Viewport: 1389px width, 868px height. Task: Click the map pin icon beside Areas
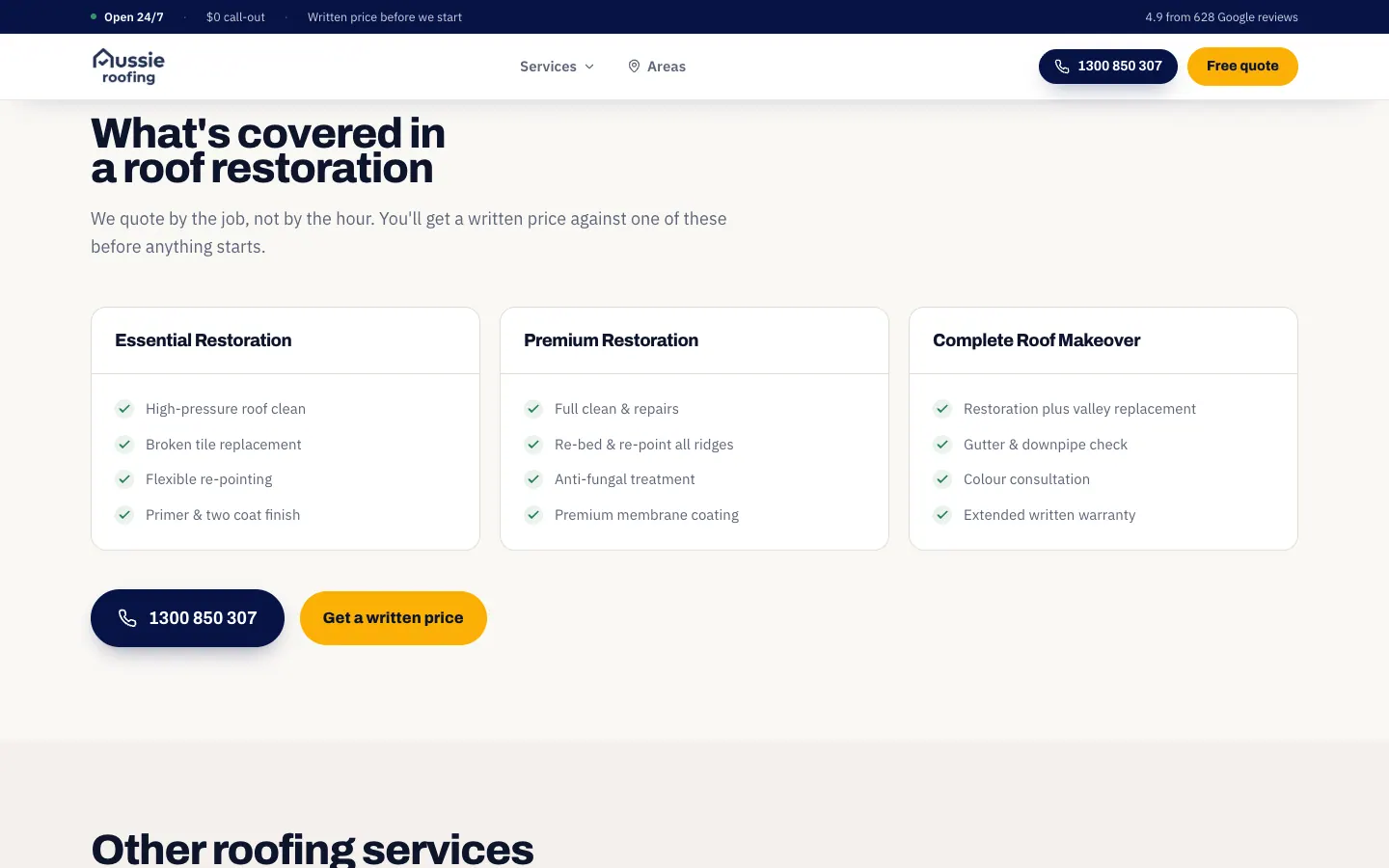(634, 67)
